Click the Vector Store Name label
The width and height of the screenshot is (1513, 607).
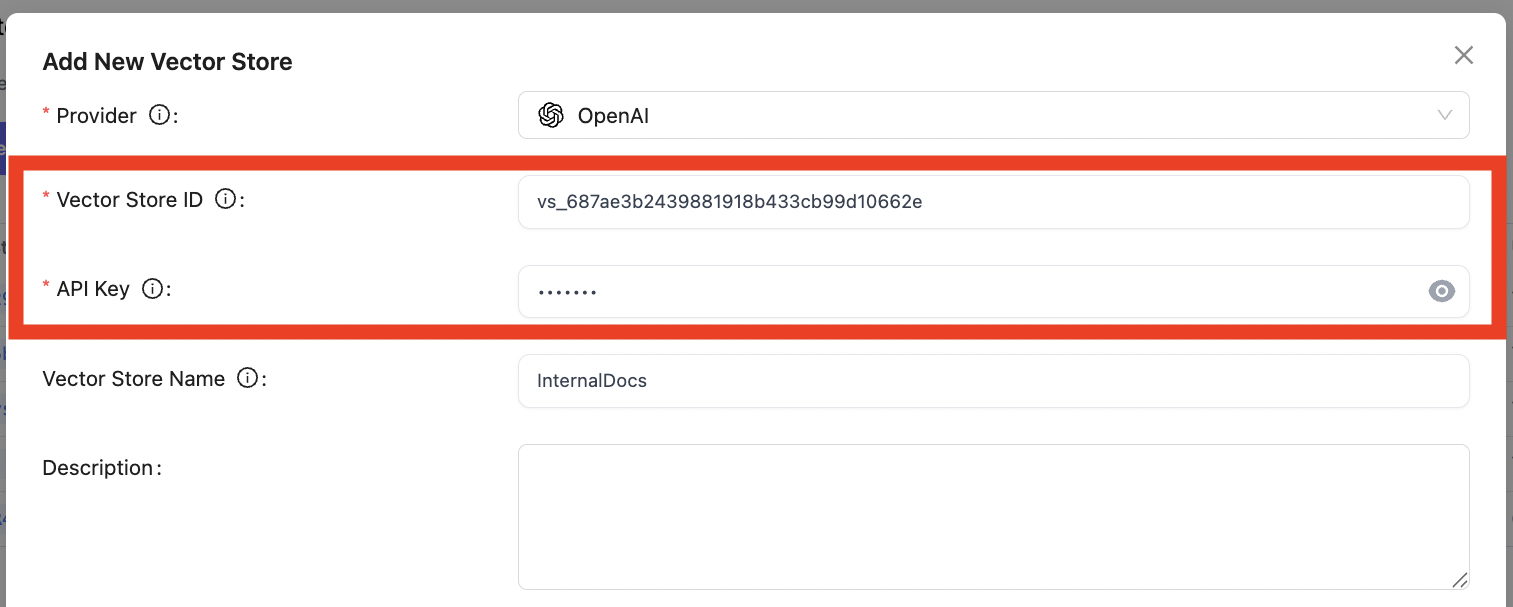coord(133,379)
